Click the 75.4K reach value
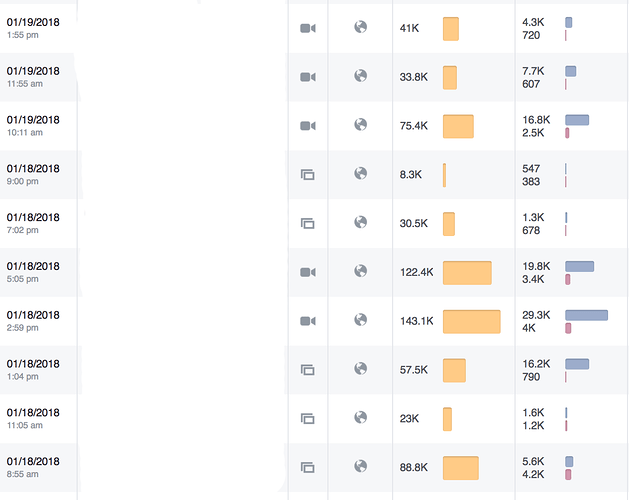Image resolution: width=629 pixels, height=500 pixels. click(414, 126)
